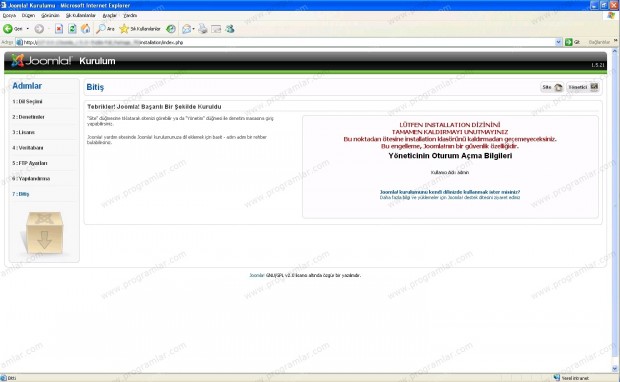Print the page with printer icon
Viewport: 620px width, 382px height.
click(203, 29)
